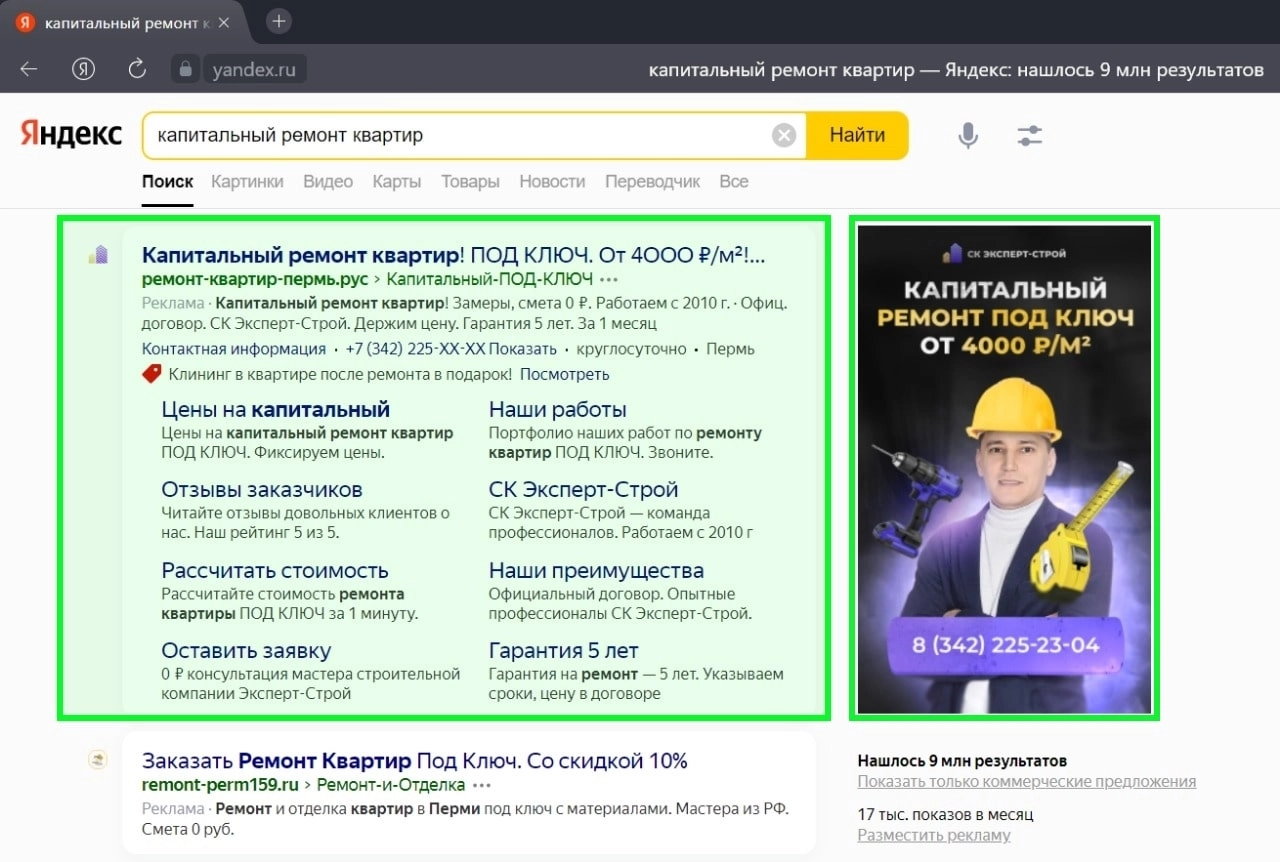Open Отзывы заказчиков sitelink
Viewport: 1280px width, 862px height.
[x=262, y=490]
